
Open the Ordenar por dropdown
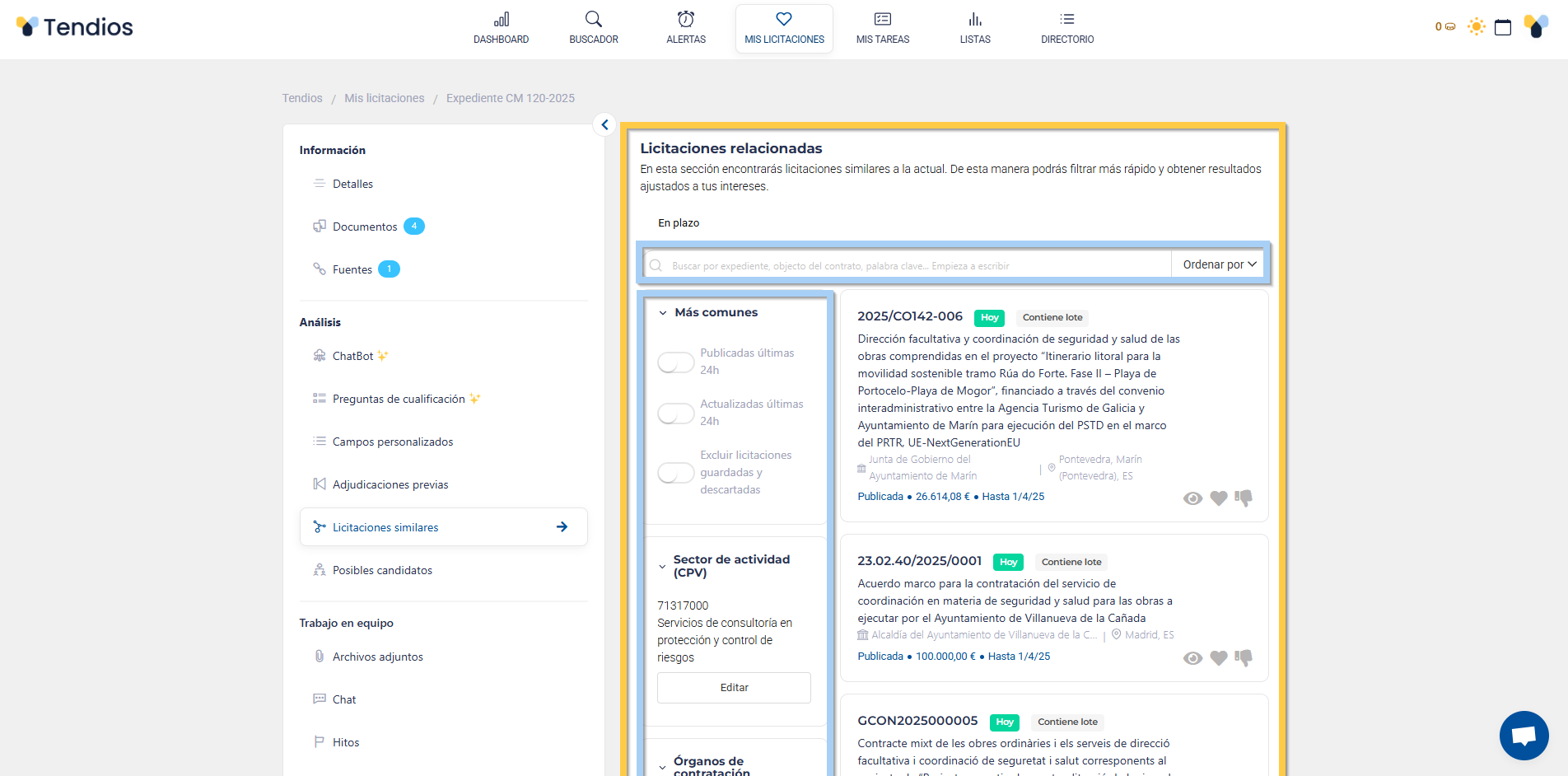(1219, 264)
